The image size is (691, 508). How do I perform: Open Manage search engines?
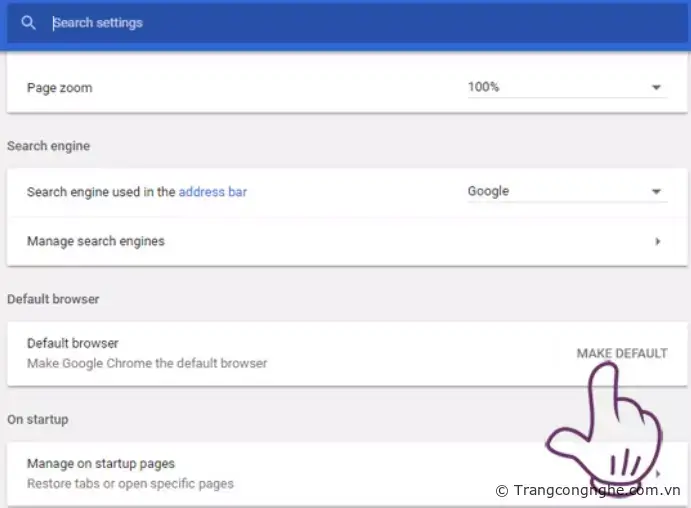(x=96, y=241)
